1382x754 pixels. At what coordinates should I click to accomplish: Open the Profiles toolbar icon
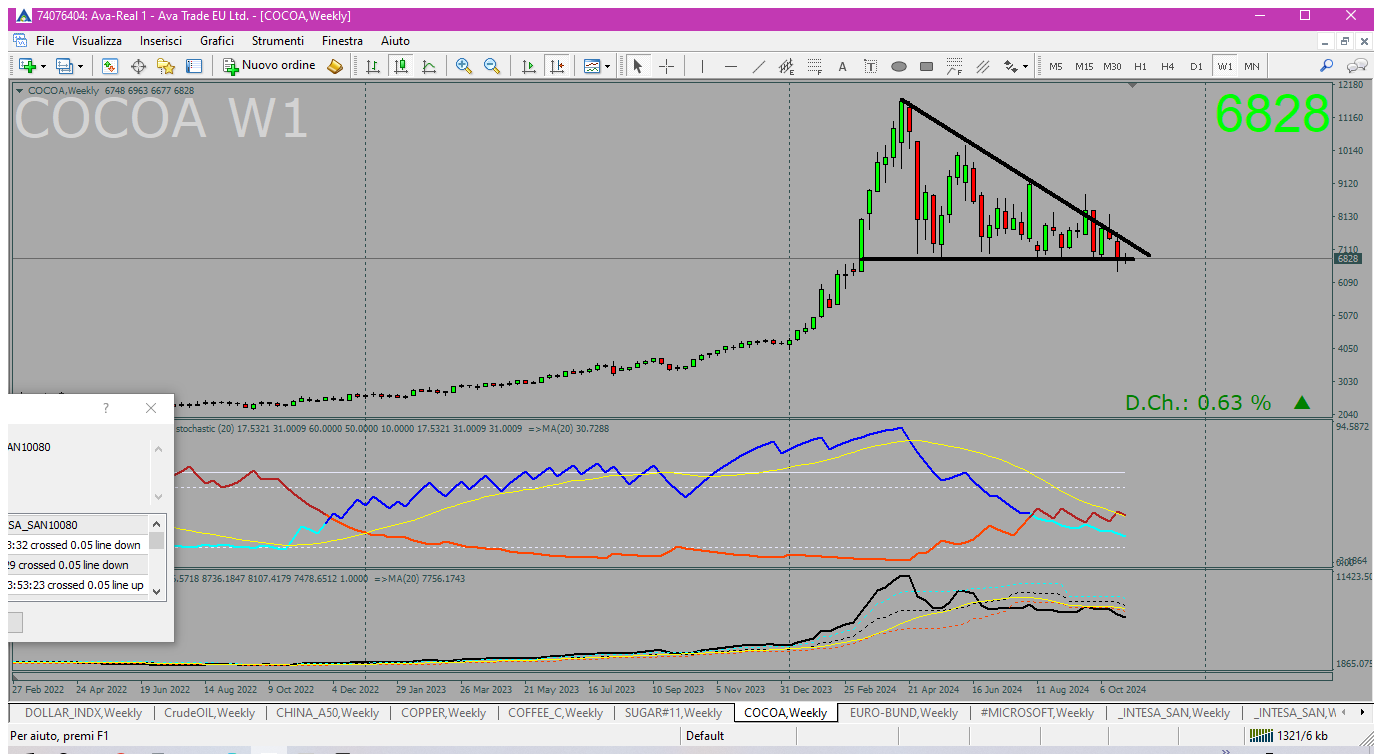click(x=65, y=66)
